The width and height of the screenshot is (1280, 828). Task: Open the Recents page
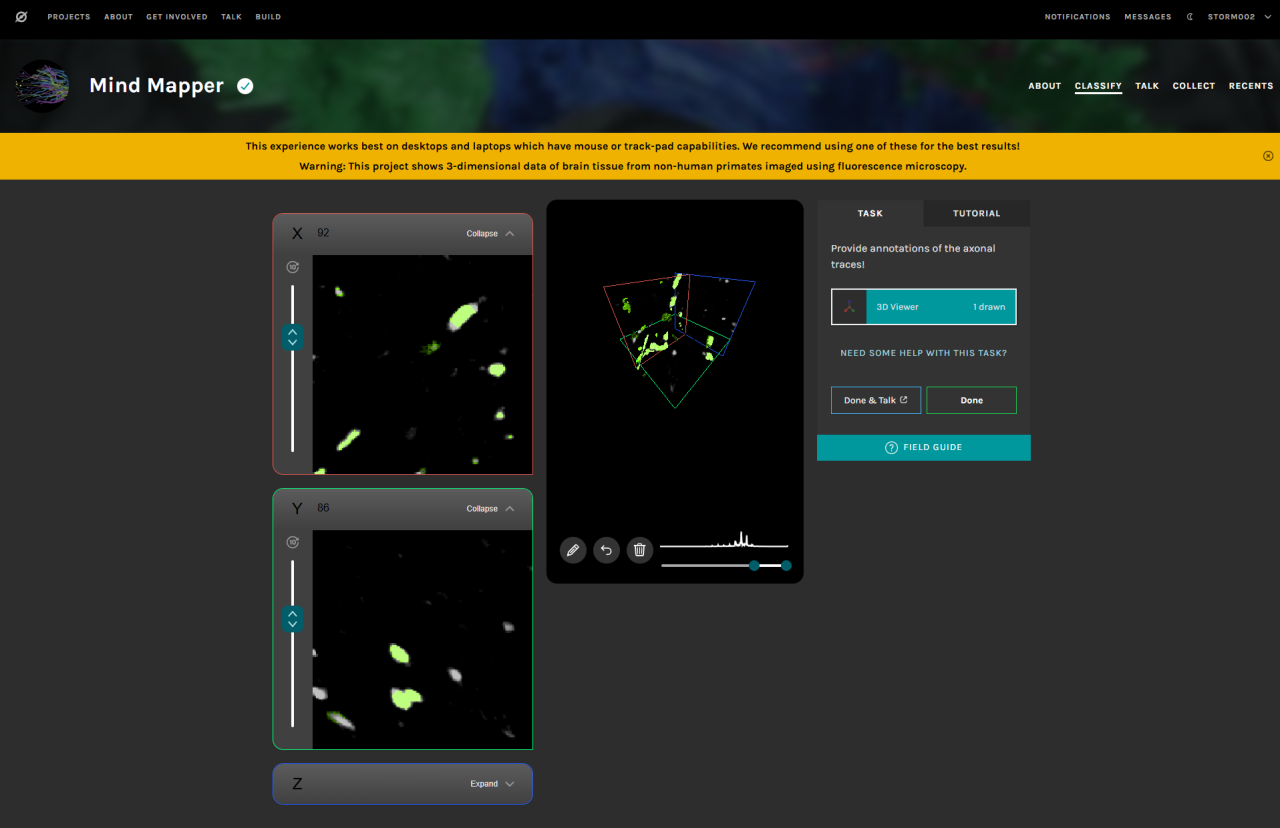pos(1251,86)
